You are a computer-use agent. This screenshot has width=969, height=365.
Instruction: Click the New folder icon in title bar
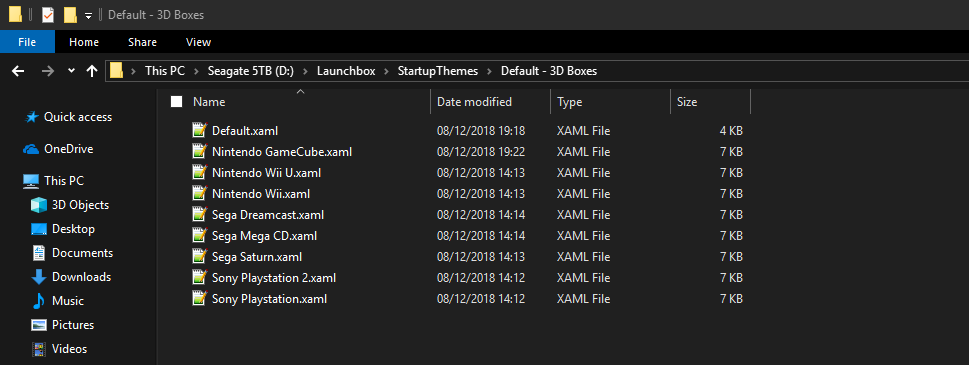coord(71,14)
